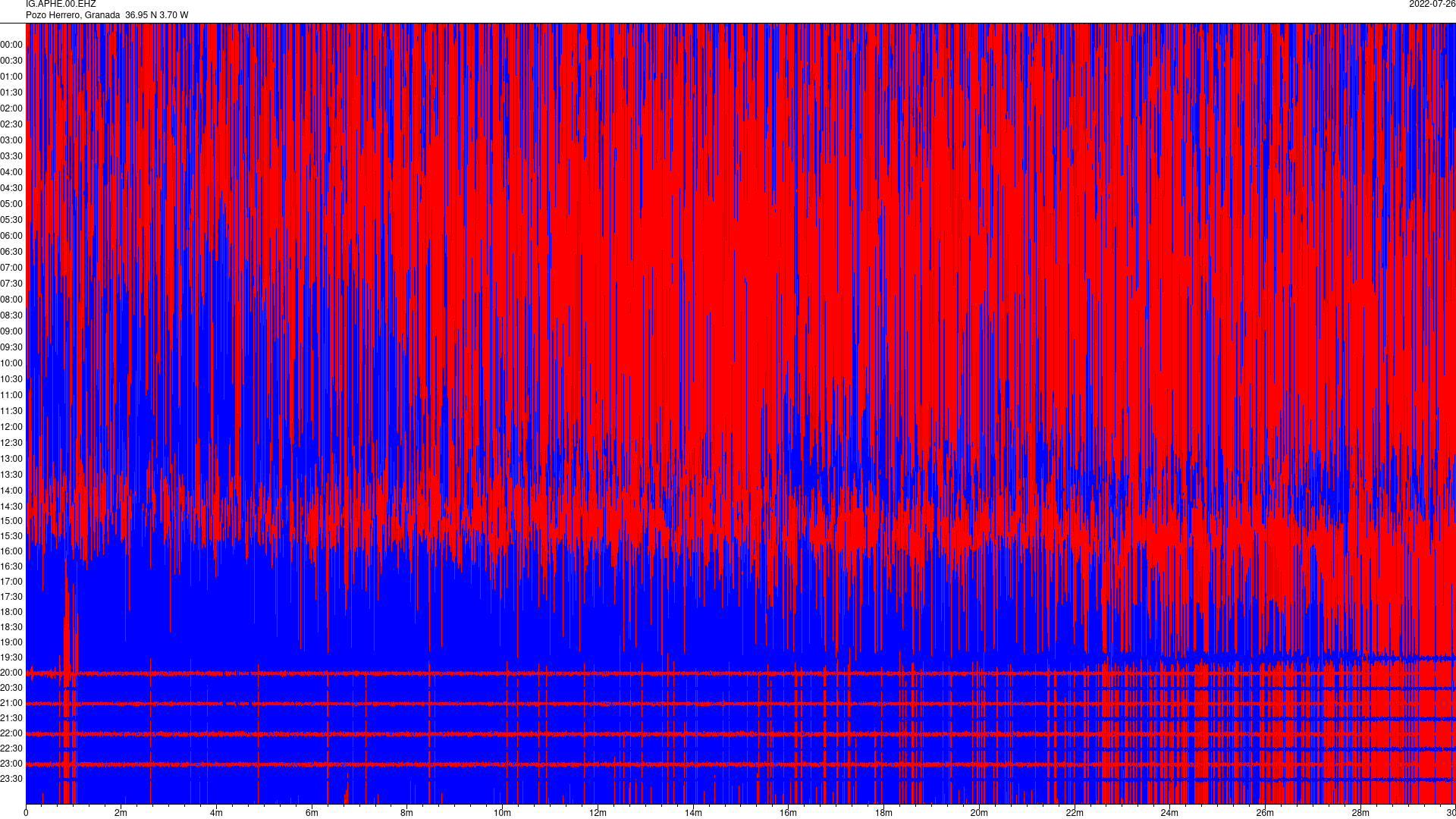
Task: Click the 23:30 time label
Action: tap(11, 779)
